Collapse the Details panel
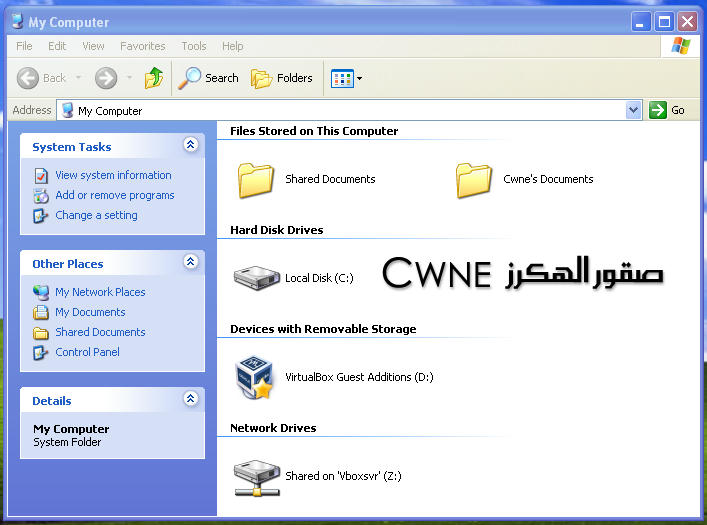The image size is (707, 525). click(x=191, y=399)
